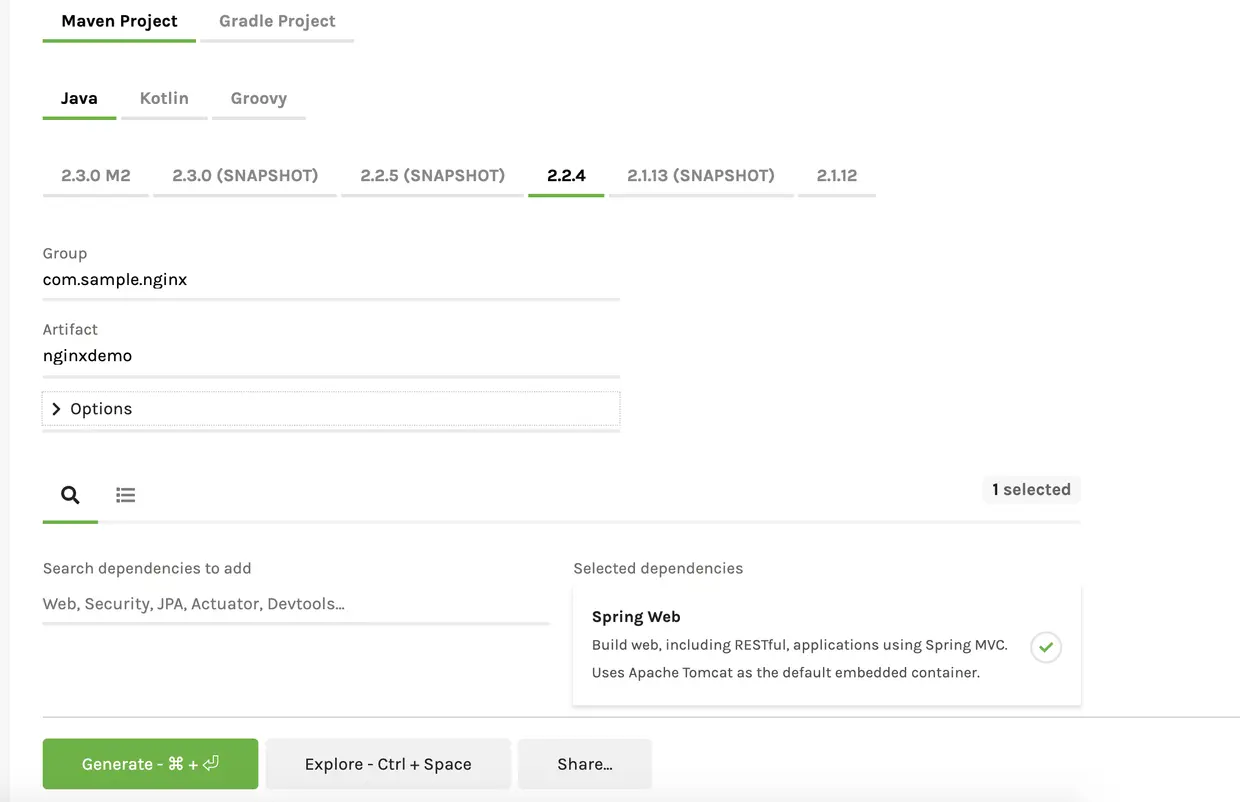
Task: Choose Java as the language
Action: (79, 98)
